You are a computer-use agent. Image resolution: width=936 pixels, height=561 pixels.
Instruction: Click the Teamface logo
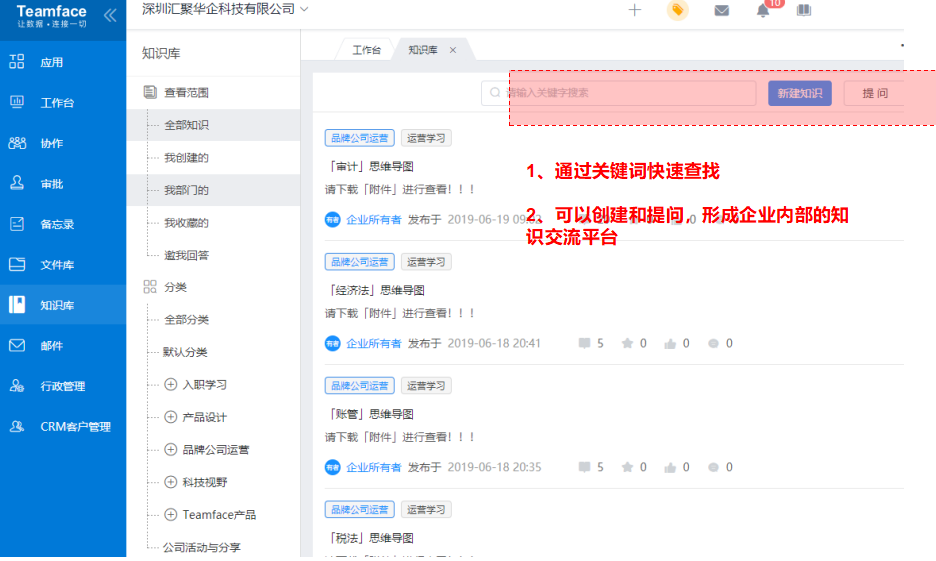pyautogui.click(x=51, y=16)
